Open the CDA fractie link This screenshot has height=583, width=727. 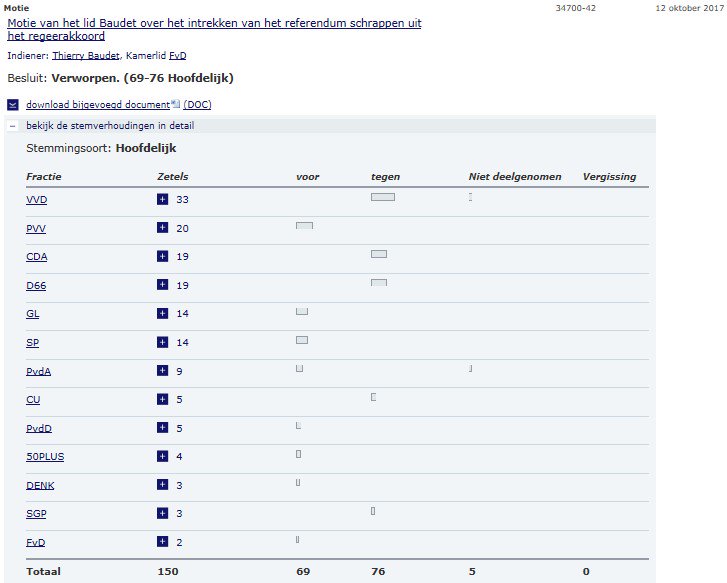37,256
